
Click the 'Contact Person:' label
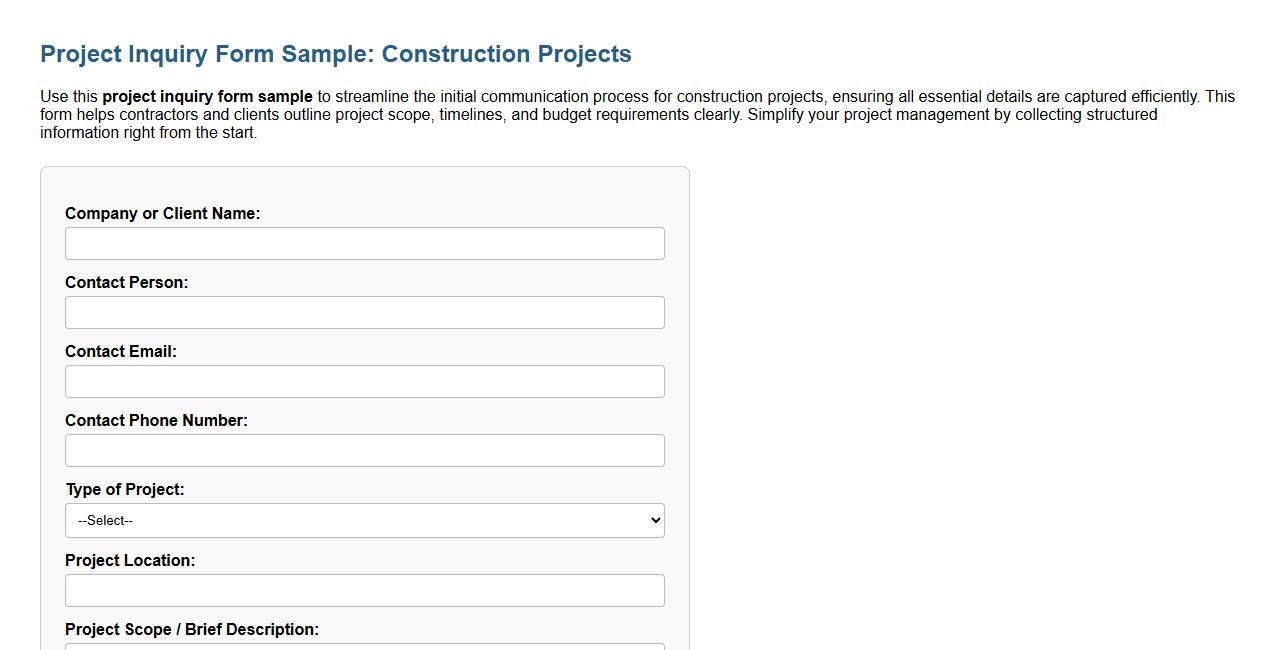point(127,282)
